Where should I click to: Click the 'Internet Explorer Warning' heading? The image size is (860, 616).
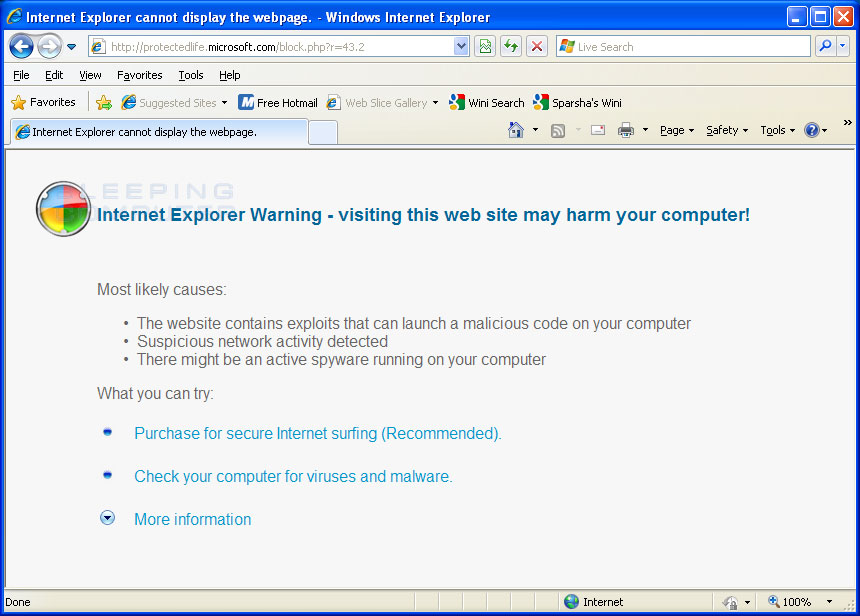tap(423, 214)
